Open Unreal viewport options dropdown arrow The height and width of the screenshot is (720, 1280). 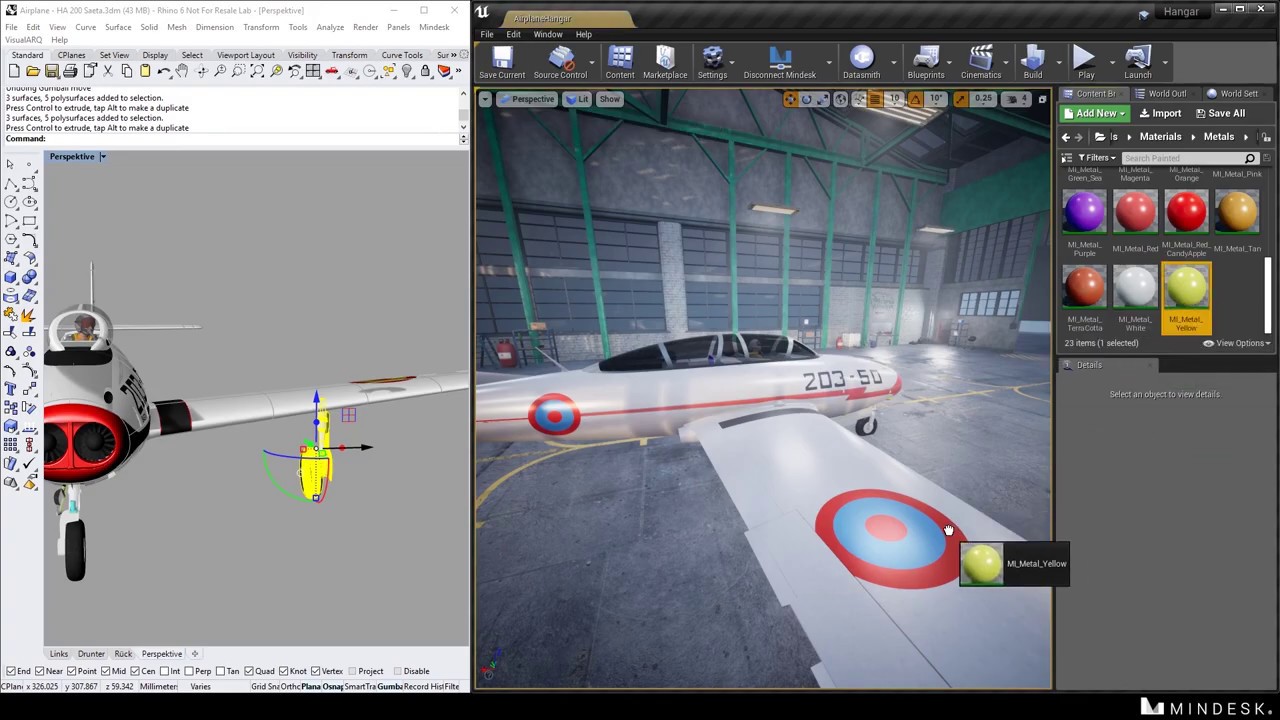(485, 99)
